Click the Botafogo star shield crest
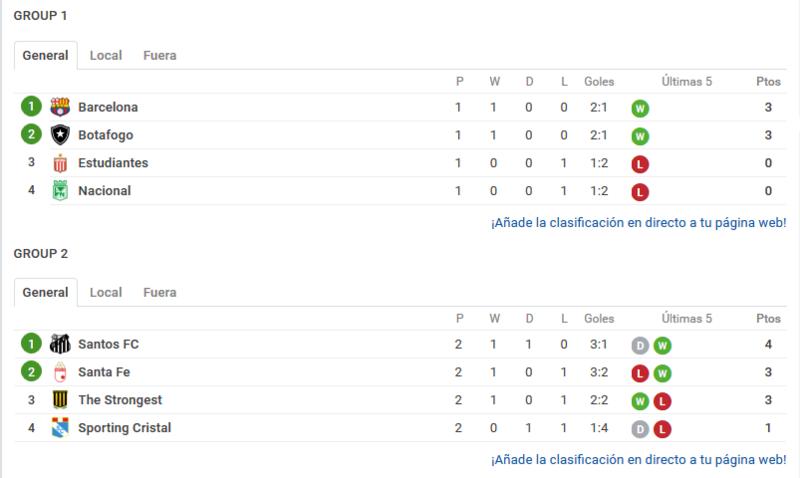 click(x=60, y=135)
